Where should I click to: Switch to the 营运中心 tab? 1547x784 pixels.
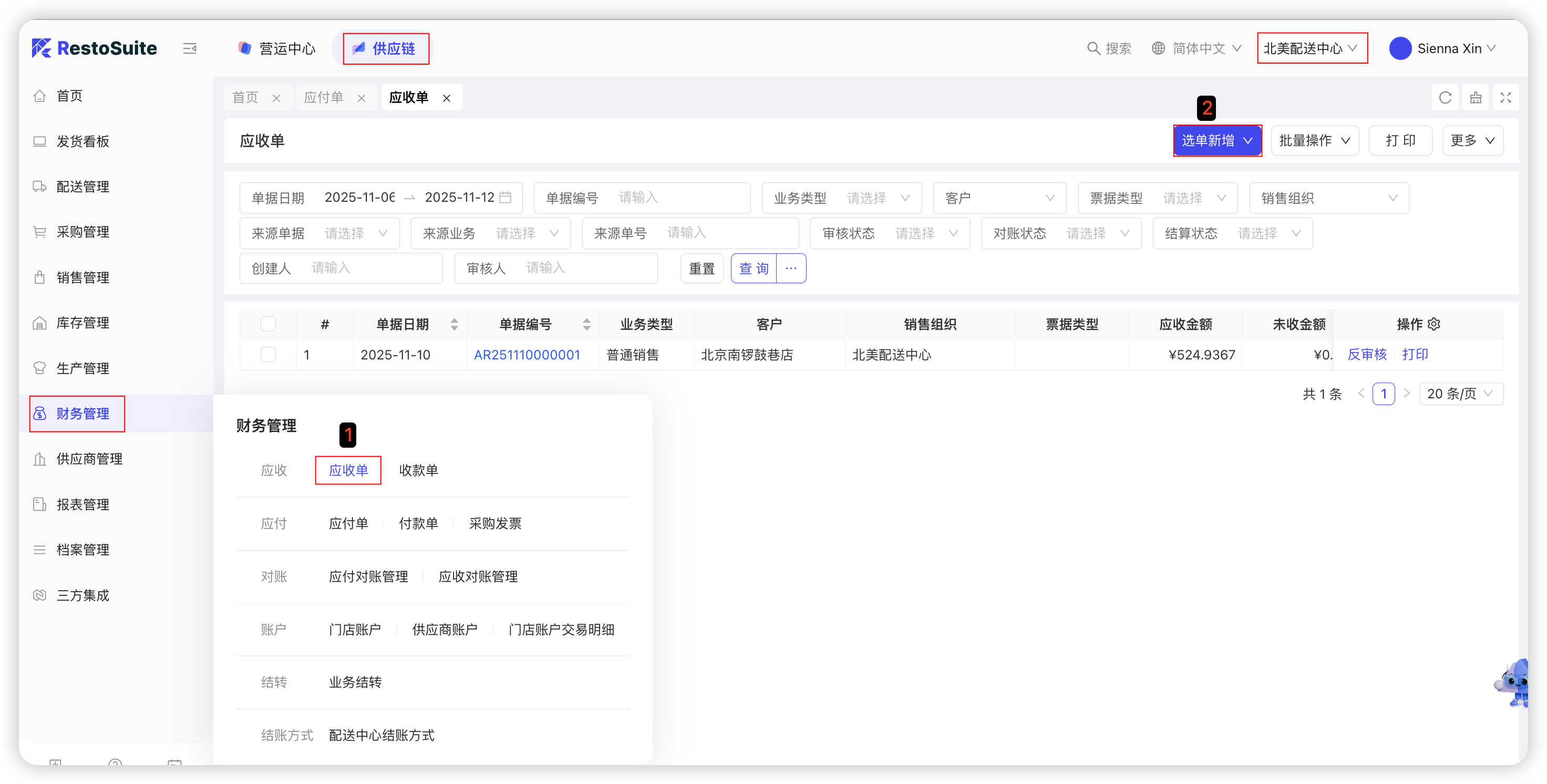coord(277,49)
